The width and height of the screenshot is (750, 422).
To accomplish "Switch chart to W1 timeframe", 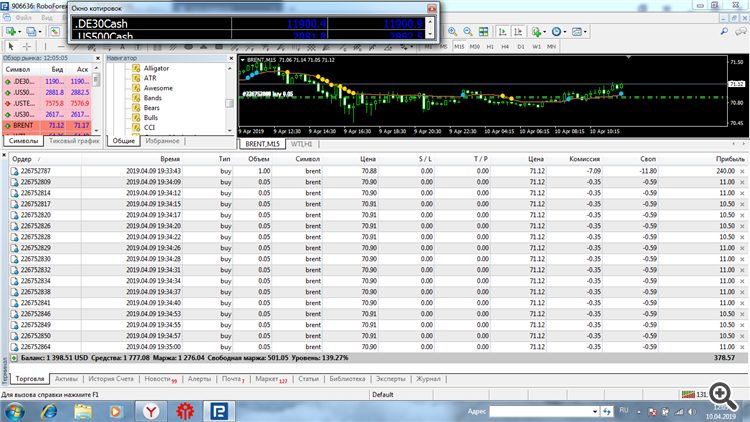I will [x=536, y=46].
